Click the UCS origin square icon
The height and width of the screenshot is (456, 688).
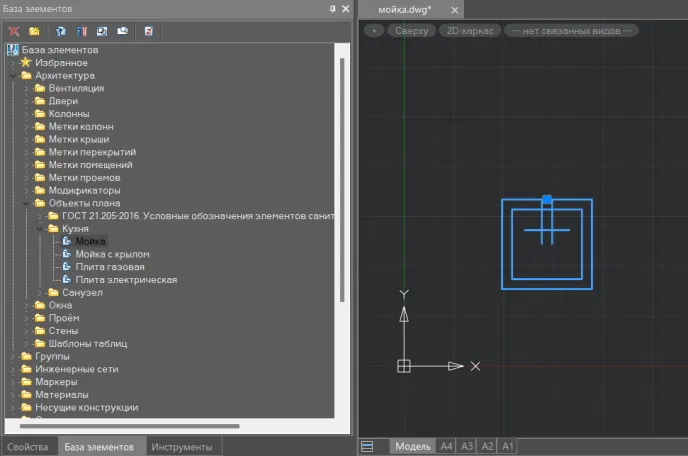pos(404,366)
